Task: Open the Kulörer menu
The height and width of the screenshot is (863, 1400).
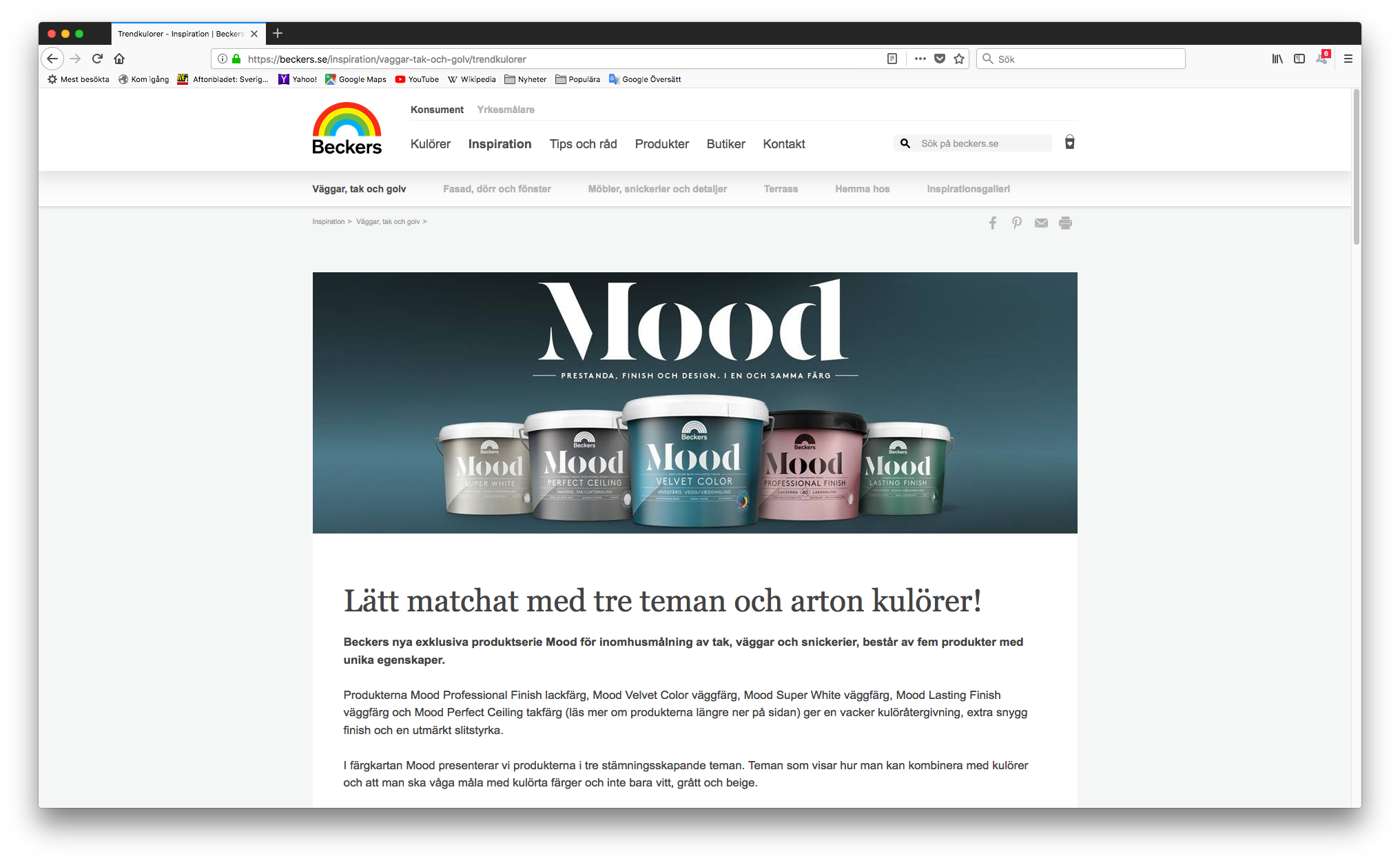Action: [x=431, y=143]
